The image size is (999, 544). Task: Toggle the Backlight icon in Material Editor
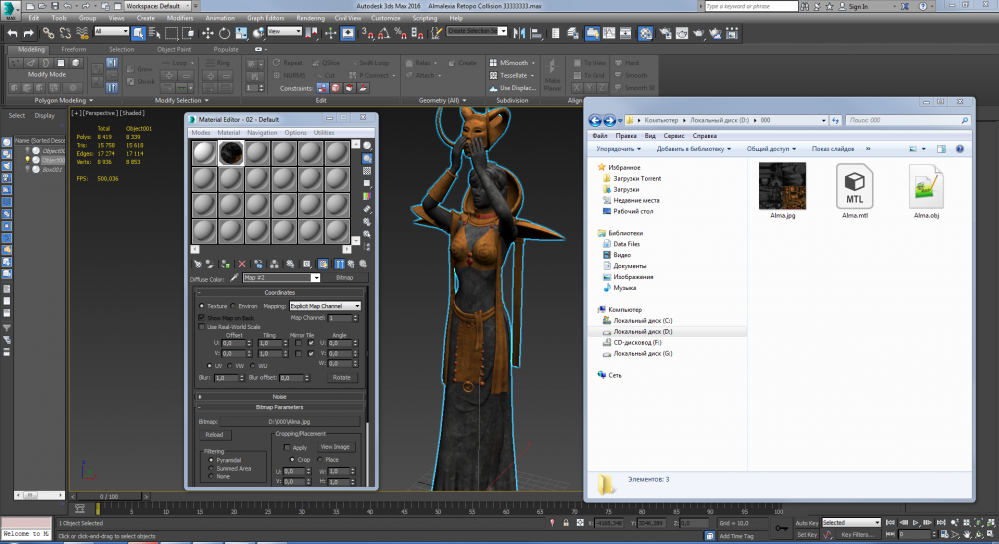click(x=368, y=159)
